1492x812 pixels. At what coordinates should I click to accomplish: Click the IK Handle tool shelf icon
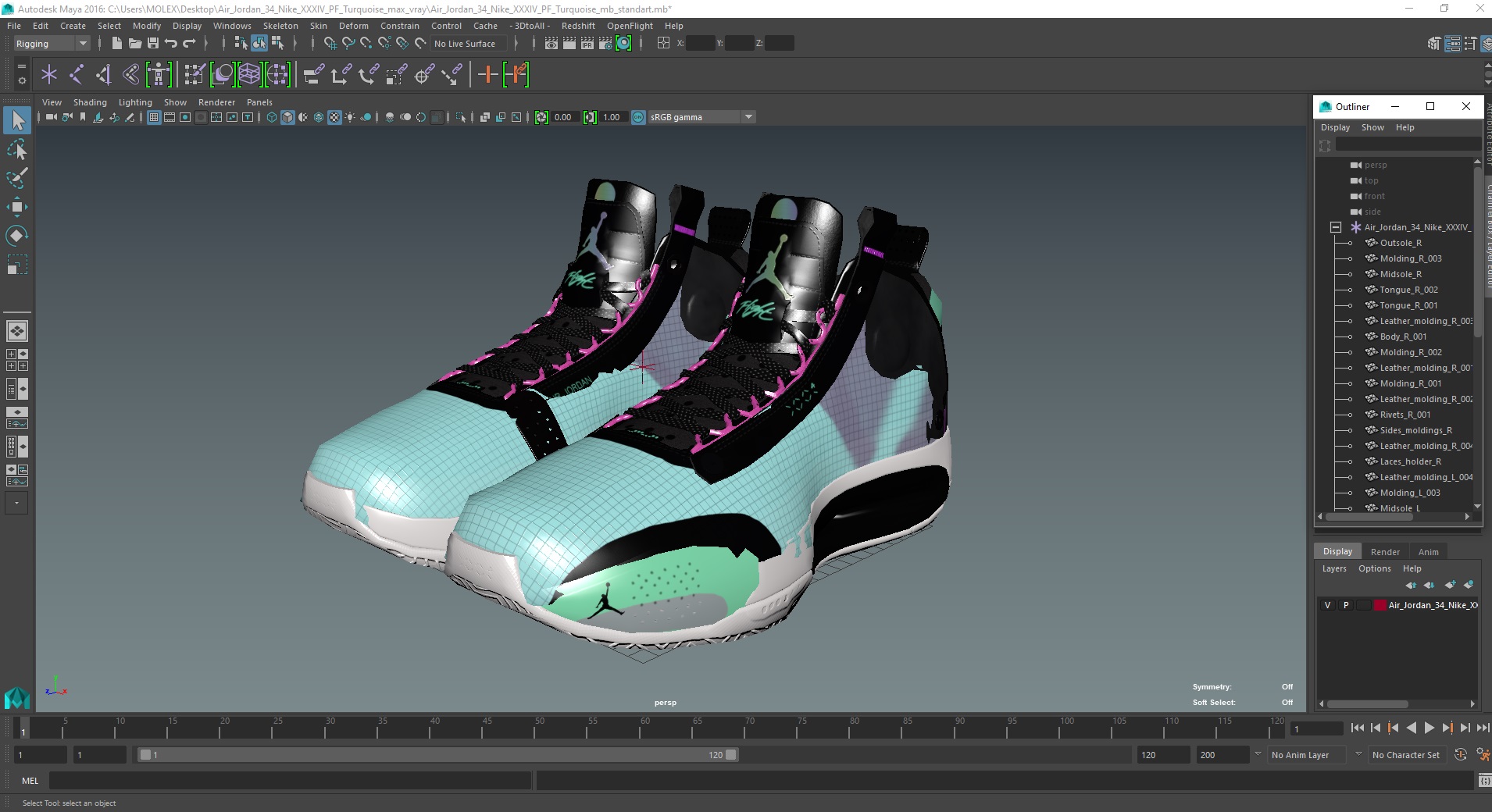click(x=104, y=74)
